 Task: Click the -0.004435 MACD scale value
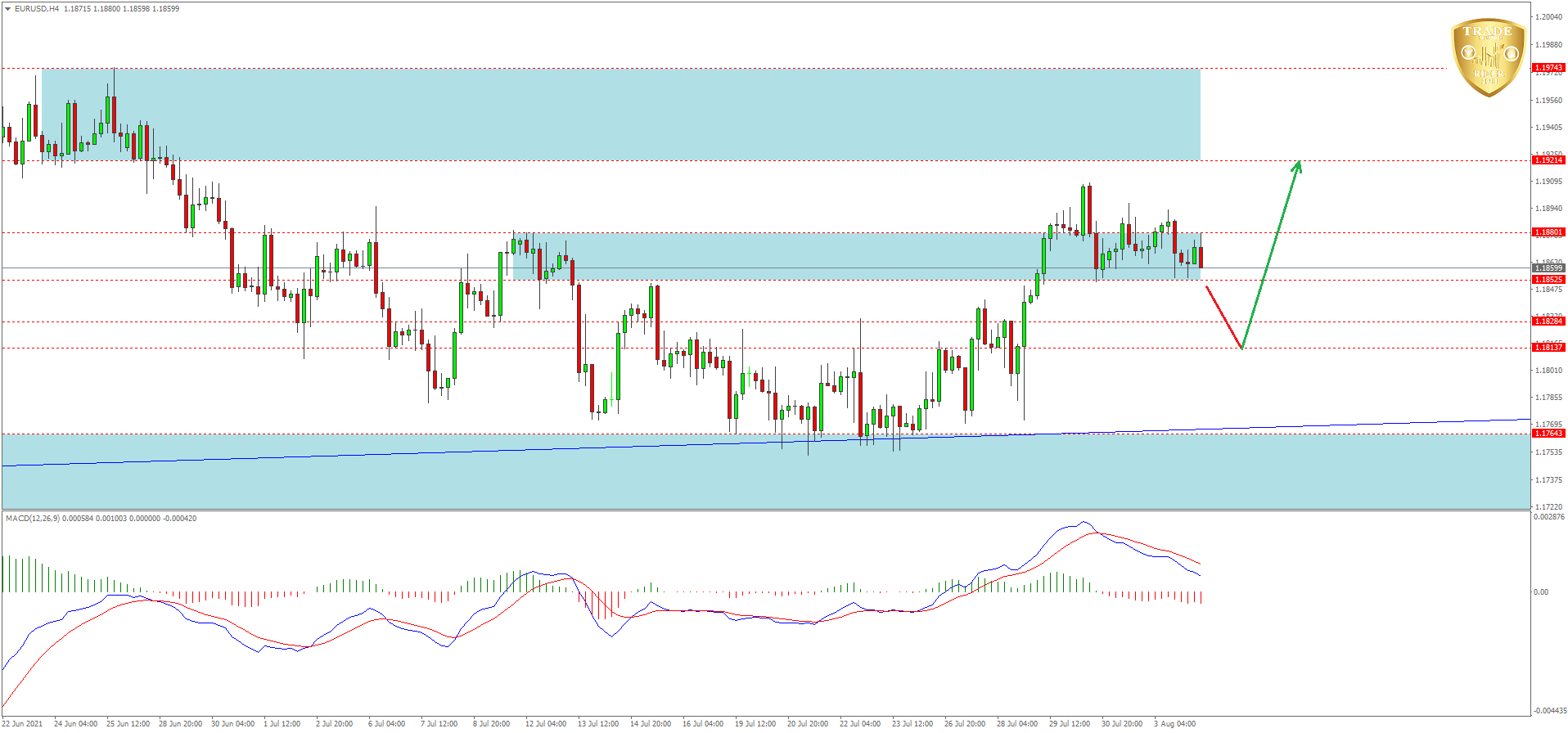point(1549,711)
